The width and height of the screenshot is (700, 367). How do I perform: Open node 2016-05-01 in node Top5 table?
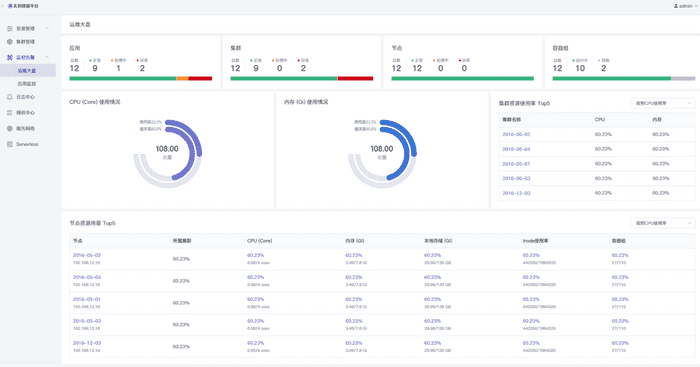[87, 299]
